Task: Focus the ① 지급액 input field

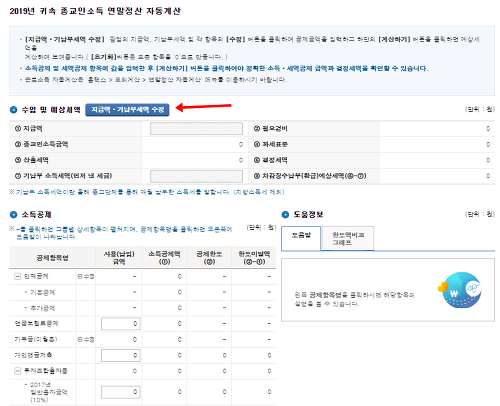Action: click(196, 129)
